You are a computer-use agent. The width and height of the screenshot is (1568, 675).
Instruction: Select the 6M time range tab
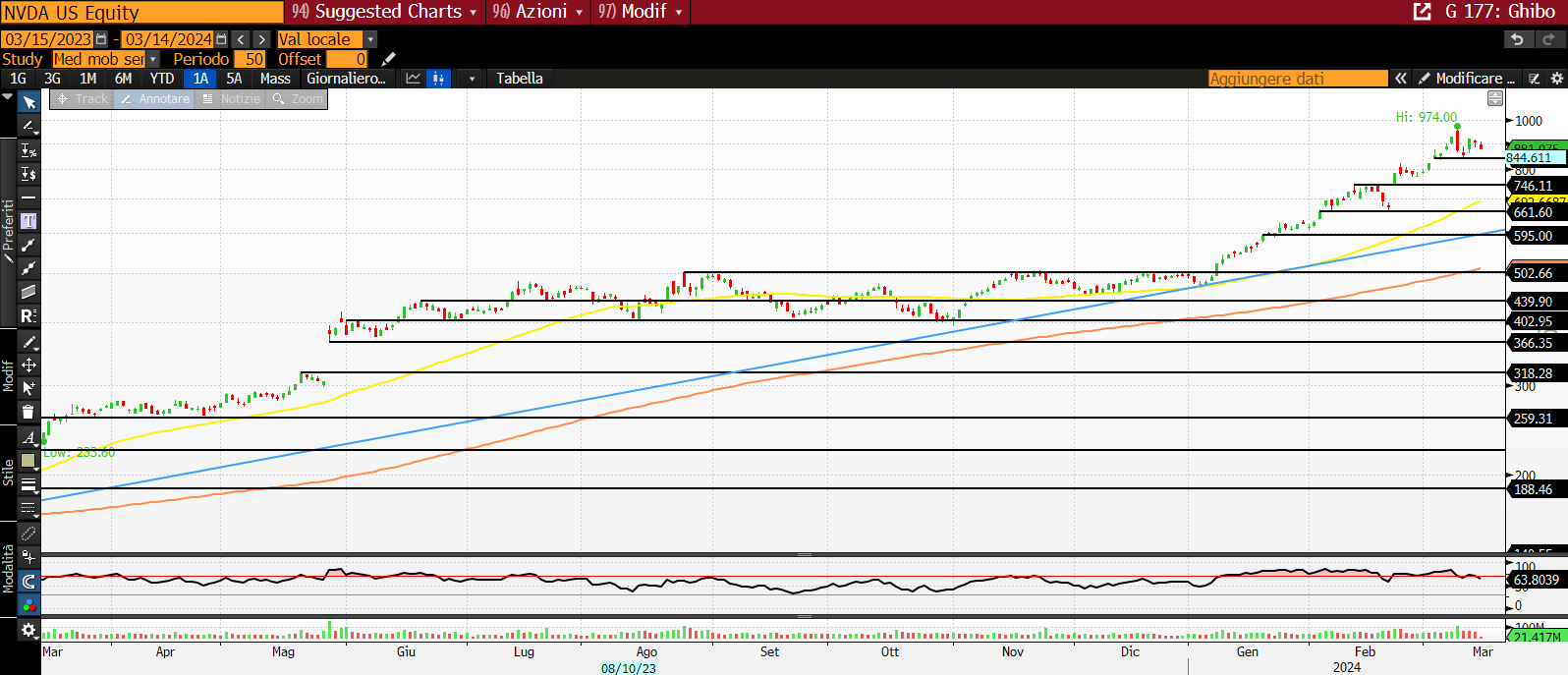coord(123,79)
